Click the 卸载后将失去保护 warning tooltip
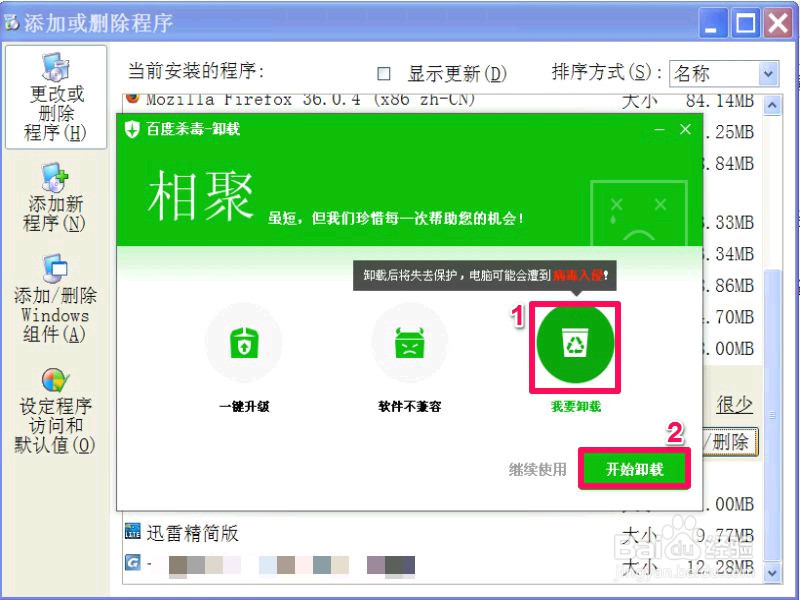800x600 pixels. point(485,276)
